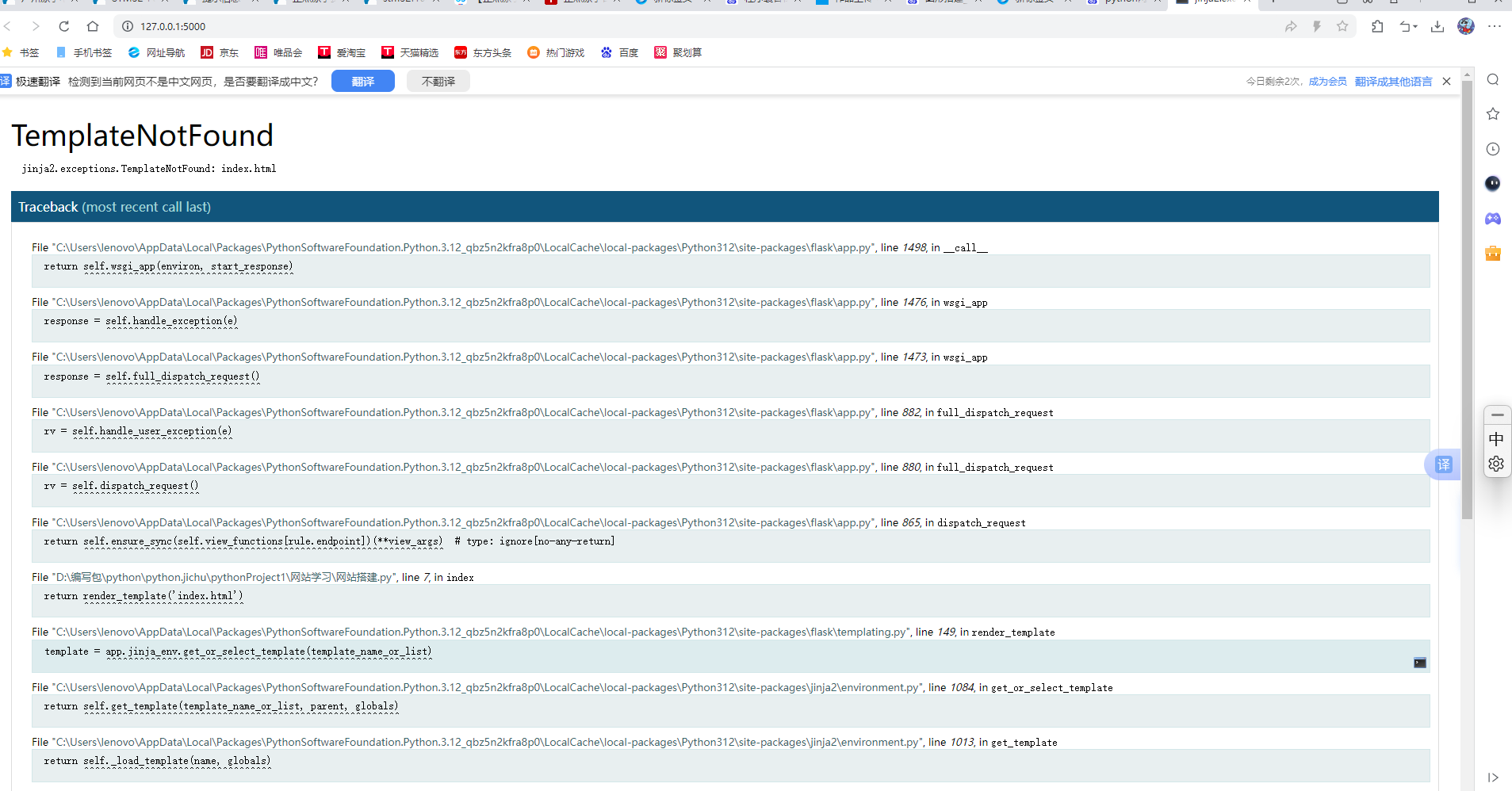Screen dimensions: 1512x791
Task: Click the 不翻译 button
Action: click(438, 81)
